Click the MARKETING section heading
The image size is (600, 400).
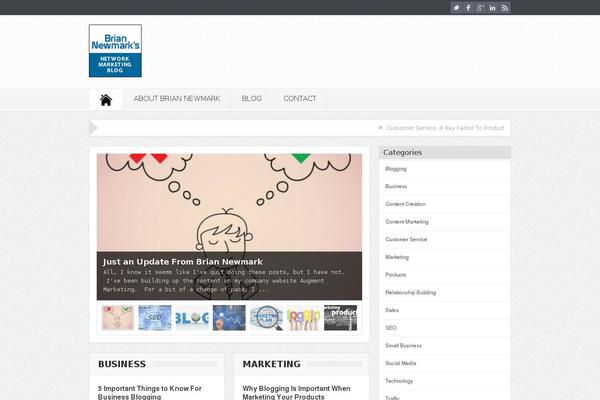271,364
